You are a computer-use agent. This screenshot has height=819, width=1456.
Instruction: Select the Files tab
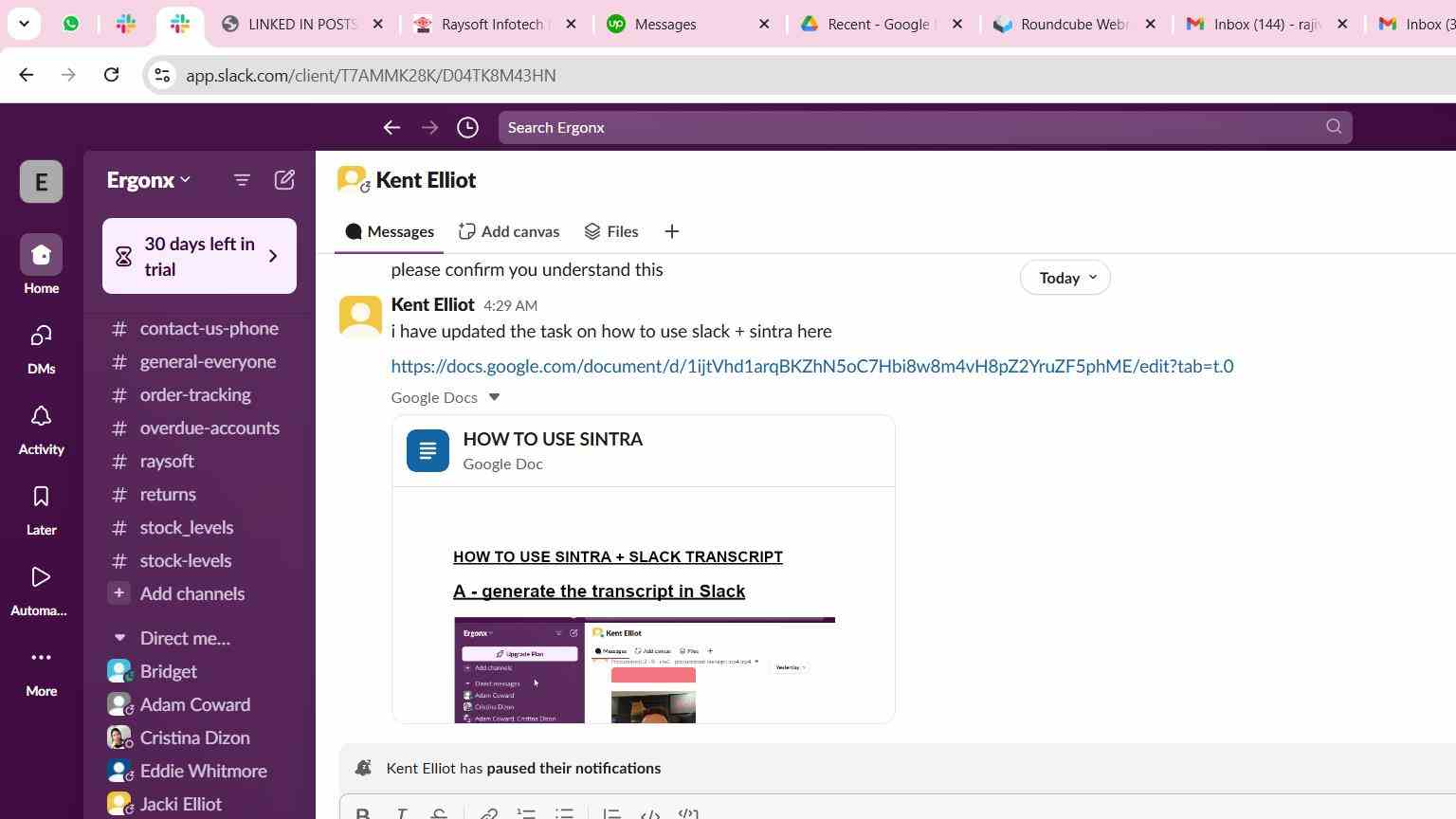611,231
